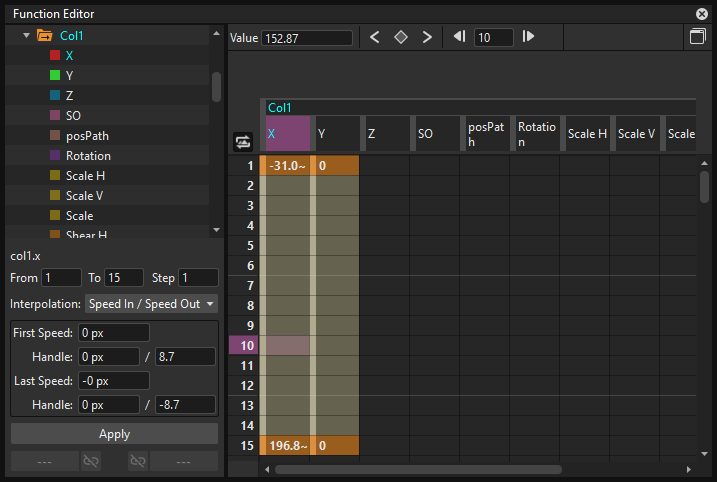Toggle the green Y channel swatch

[55, 75]
